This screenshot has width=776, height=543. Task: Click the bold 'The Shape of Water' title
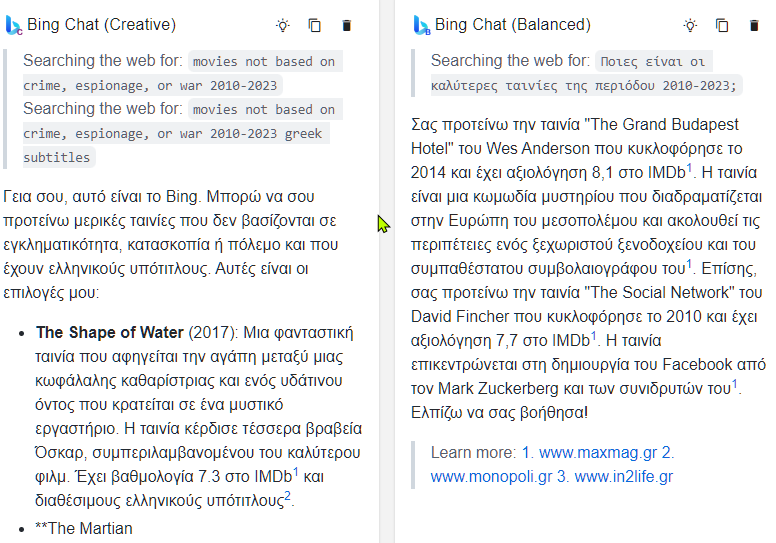[110, 332]
